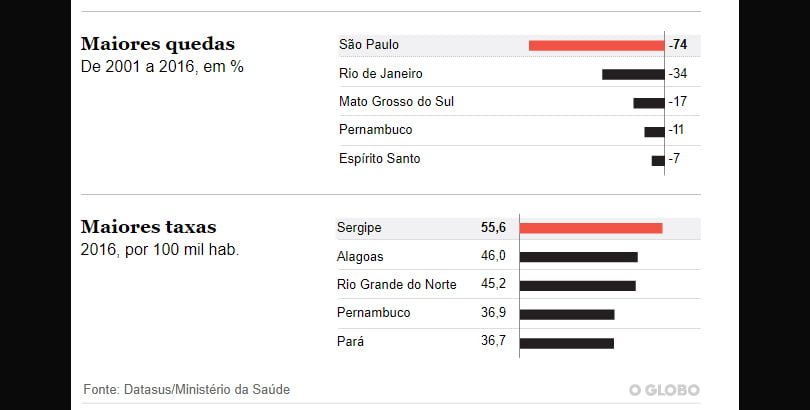Click the Fonte Datasus/Ministério da Saúde text
This screenshot has height=410, width=810.
pos(187,389)
